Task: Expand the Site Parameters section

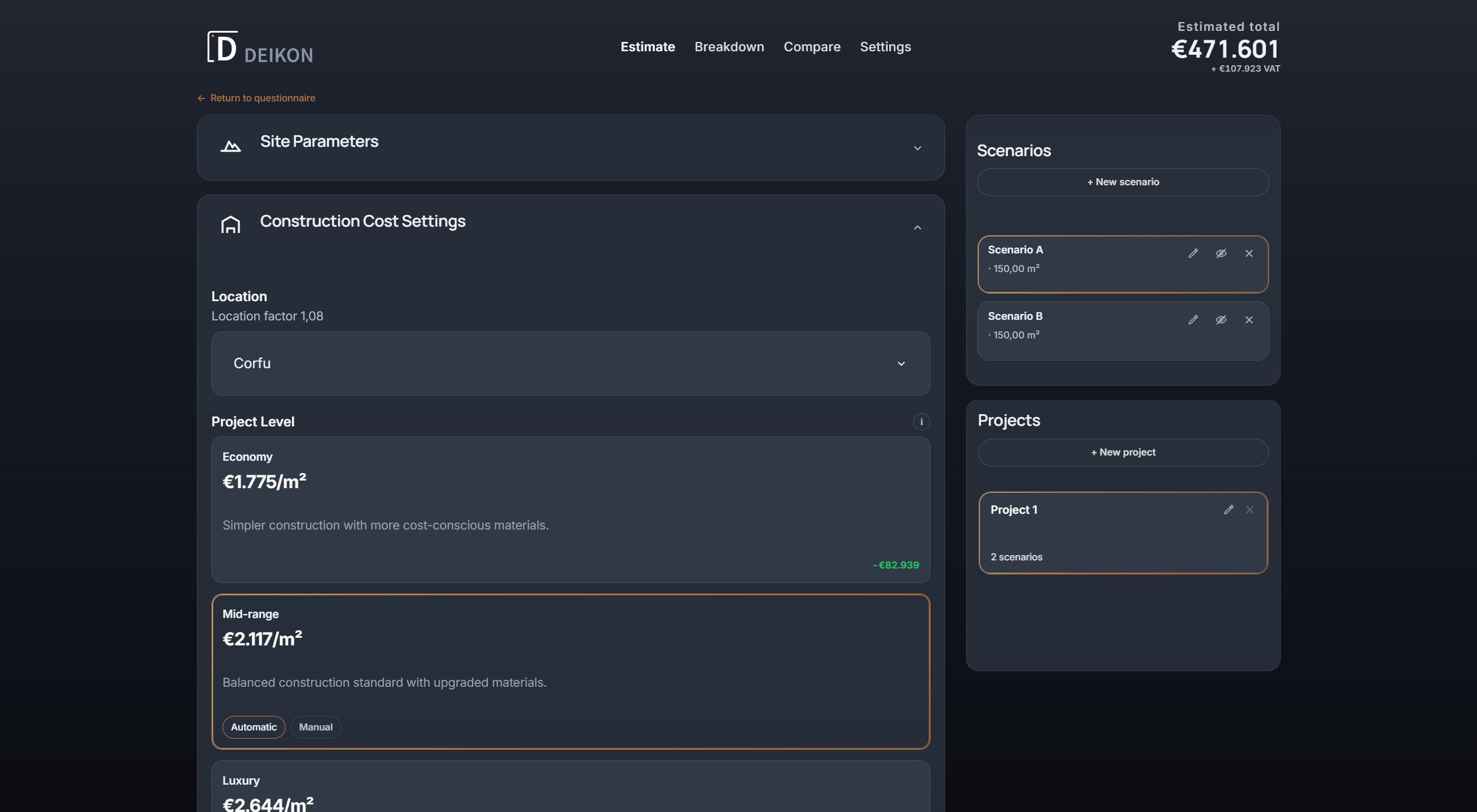Action: pyautogui.click(x=917, y=148)
